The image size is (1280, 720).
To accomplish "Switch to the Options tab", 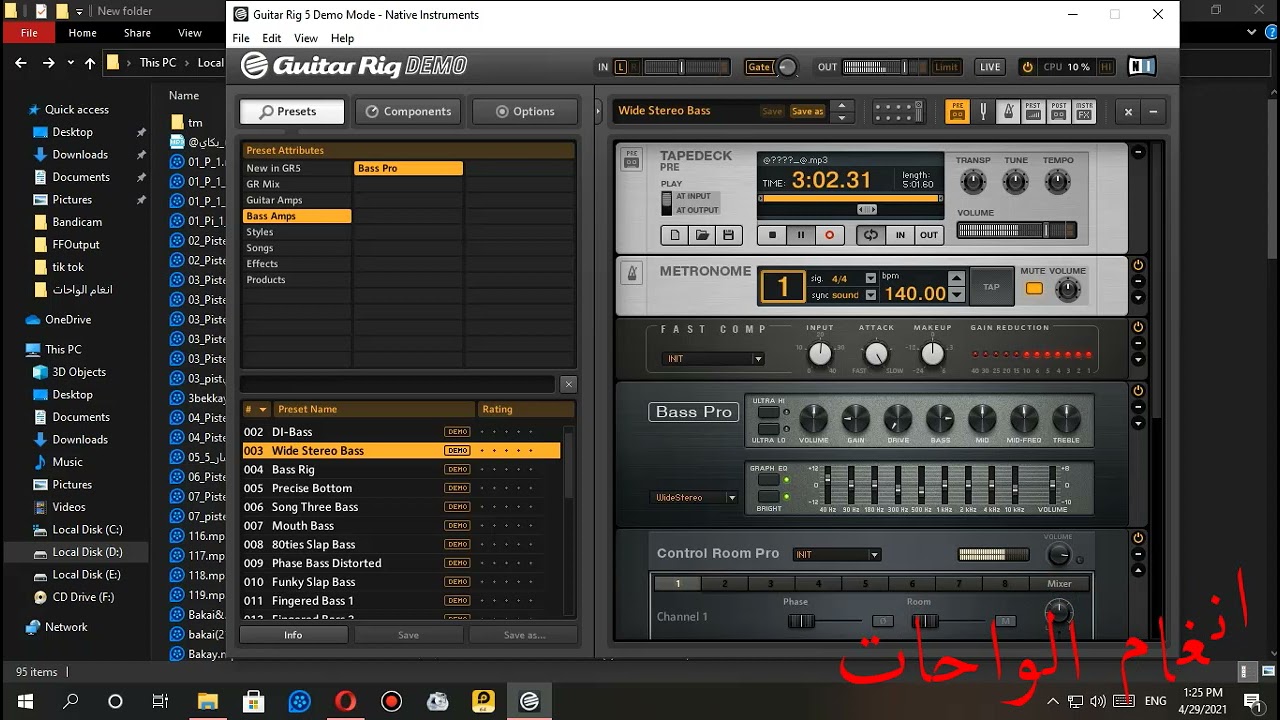I will tap(526, 111).
